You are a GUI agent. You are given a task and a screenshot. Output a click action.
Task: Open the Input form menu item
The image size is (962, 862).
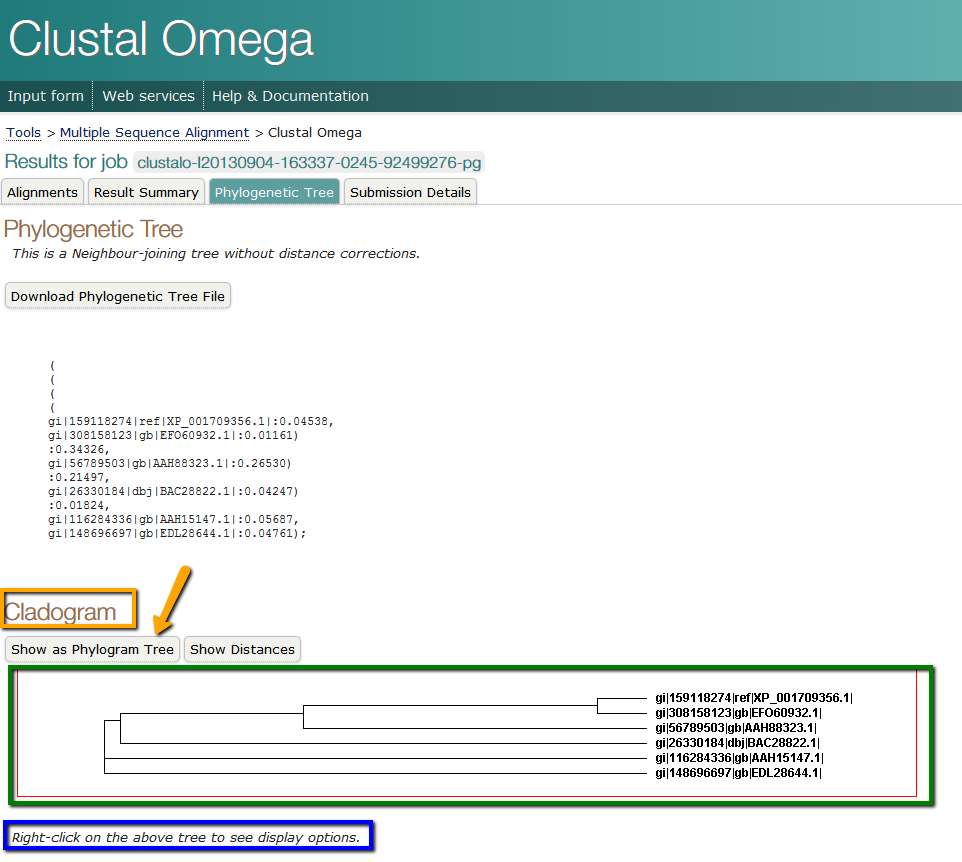click(45, 96)
